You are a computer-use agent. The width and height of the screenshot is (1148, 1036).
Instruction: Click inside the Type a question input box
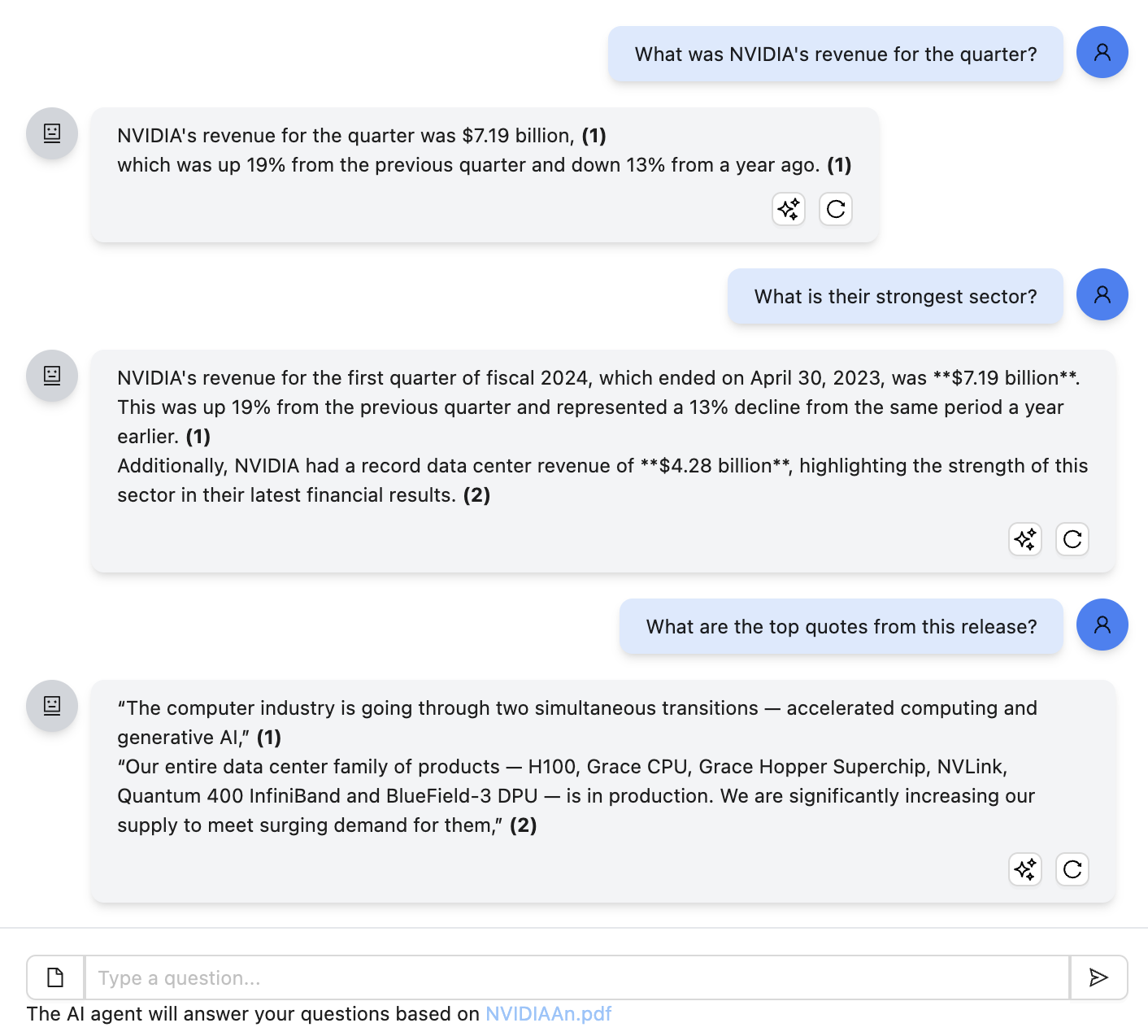pyautogui.click(x=569, y=977)
